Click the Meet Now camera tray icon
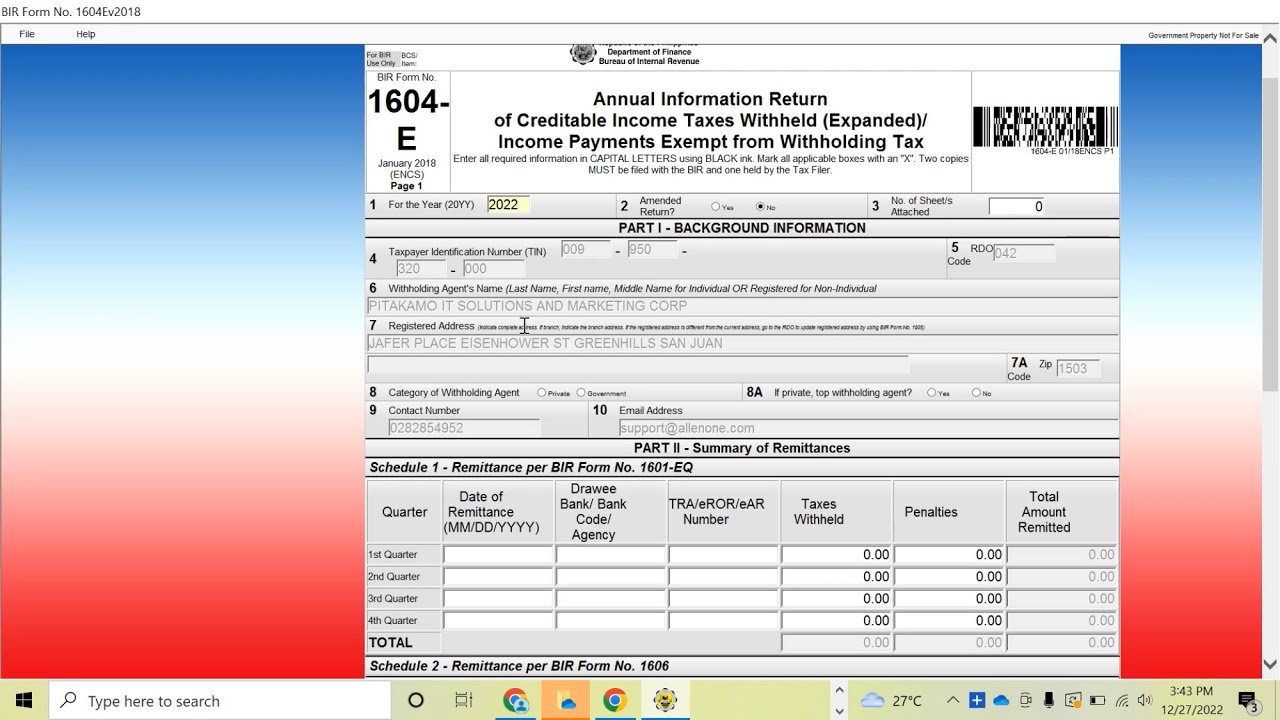Image resolution: width=1280 pixels, height=720 pixels. pyautogui.click(x=1025, y=700)
